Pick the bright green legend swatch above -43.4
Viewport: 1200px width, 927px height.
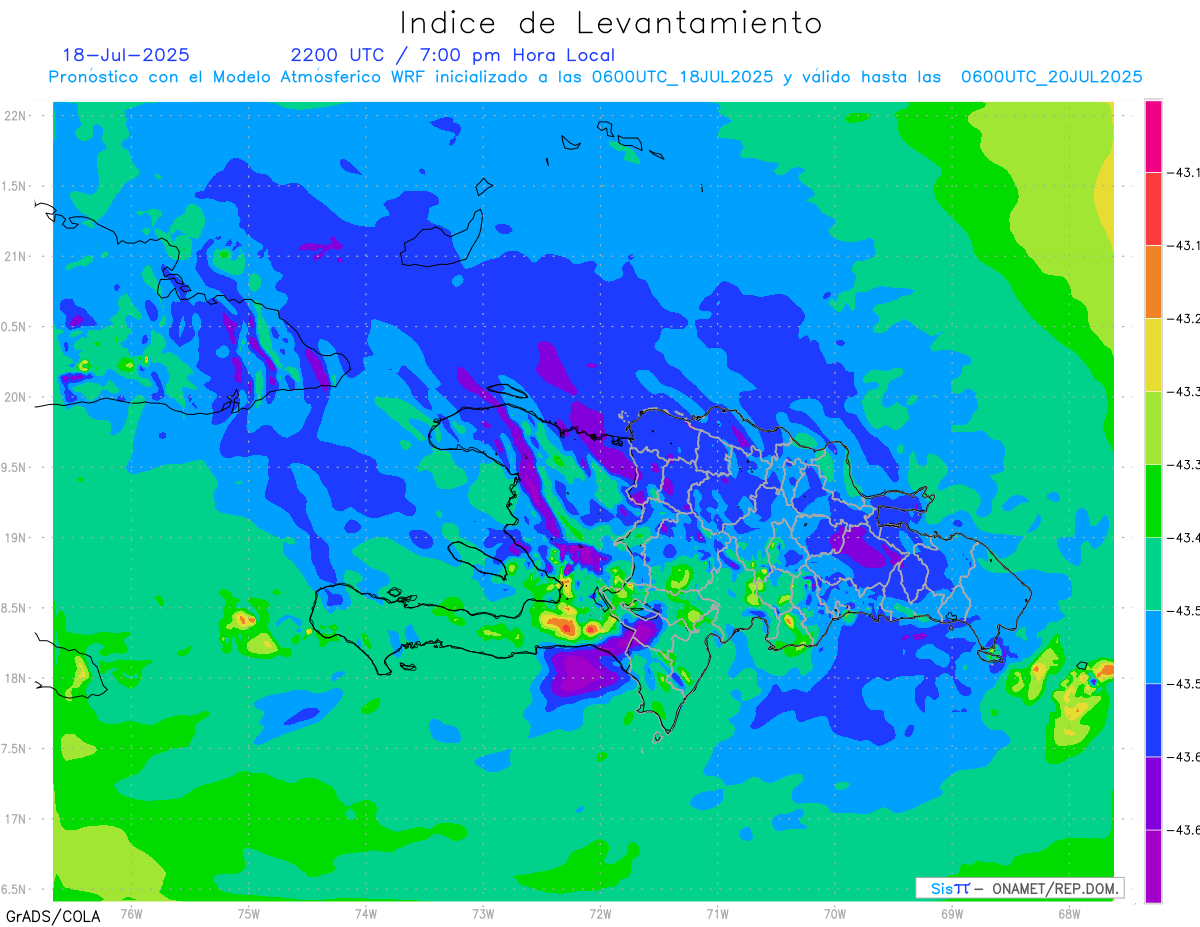click(x=1153, y=501)
